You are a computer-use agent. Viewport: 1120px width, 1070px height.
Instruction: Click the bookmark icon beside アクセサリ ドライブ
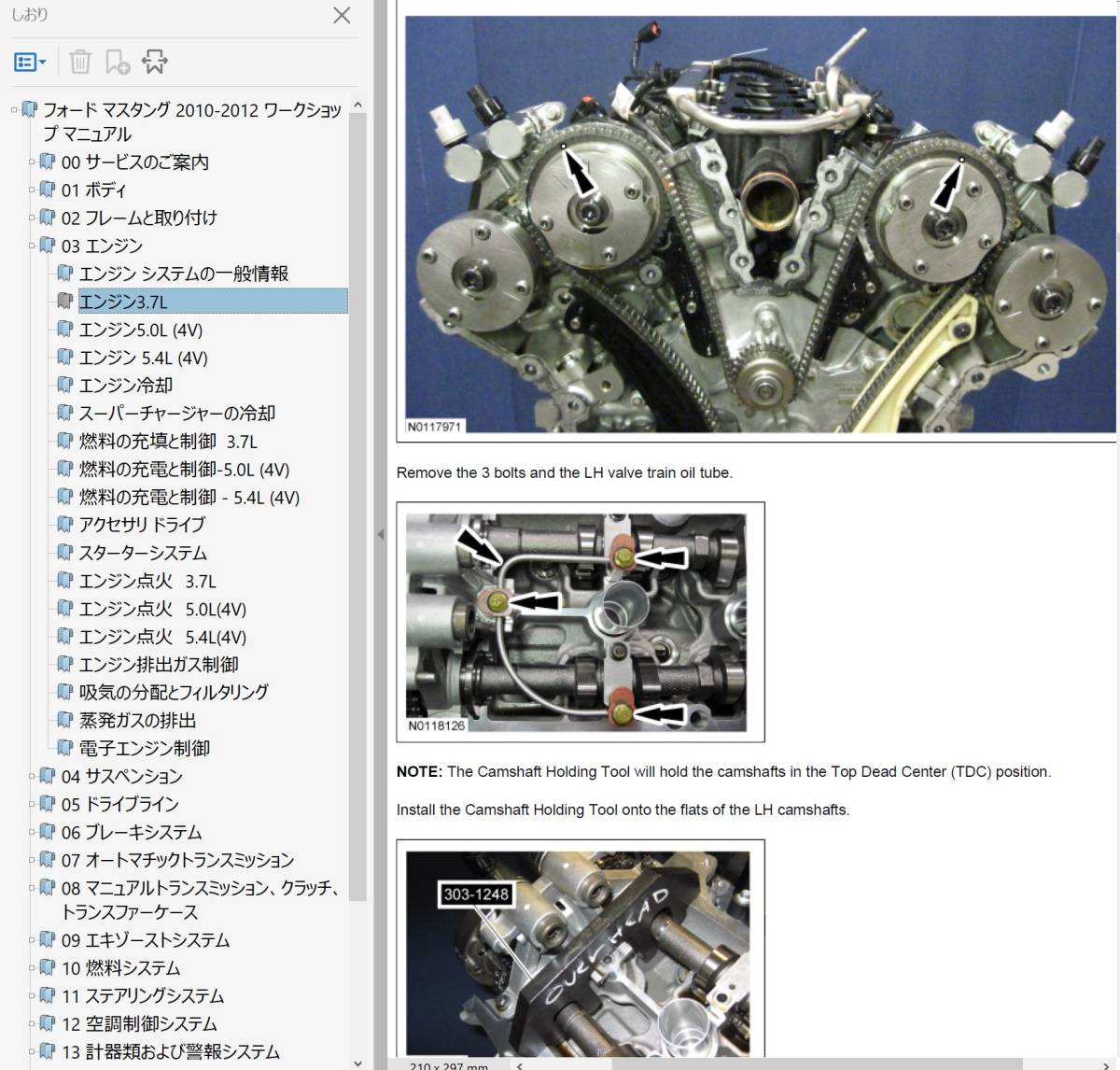(x=64, y=524)
